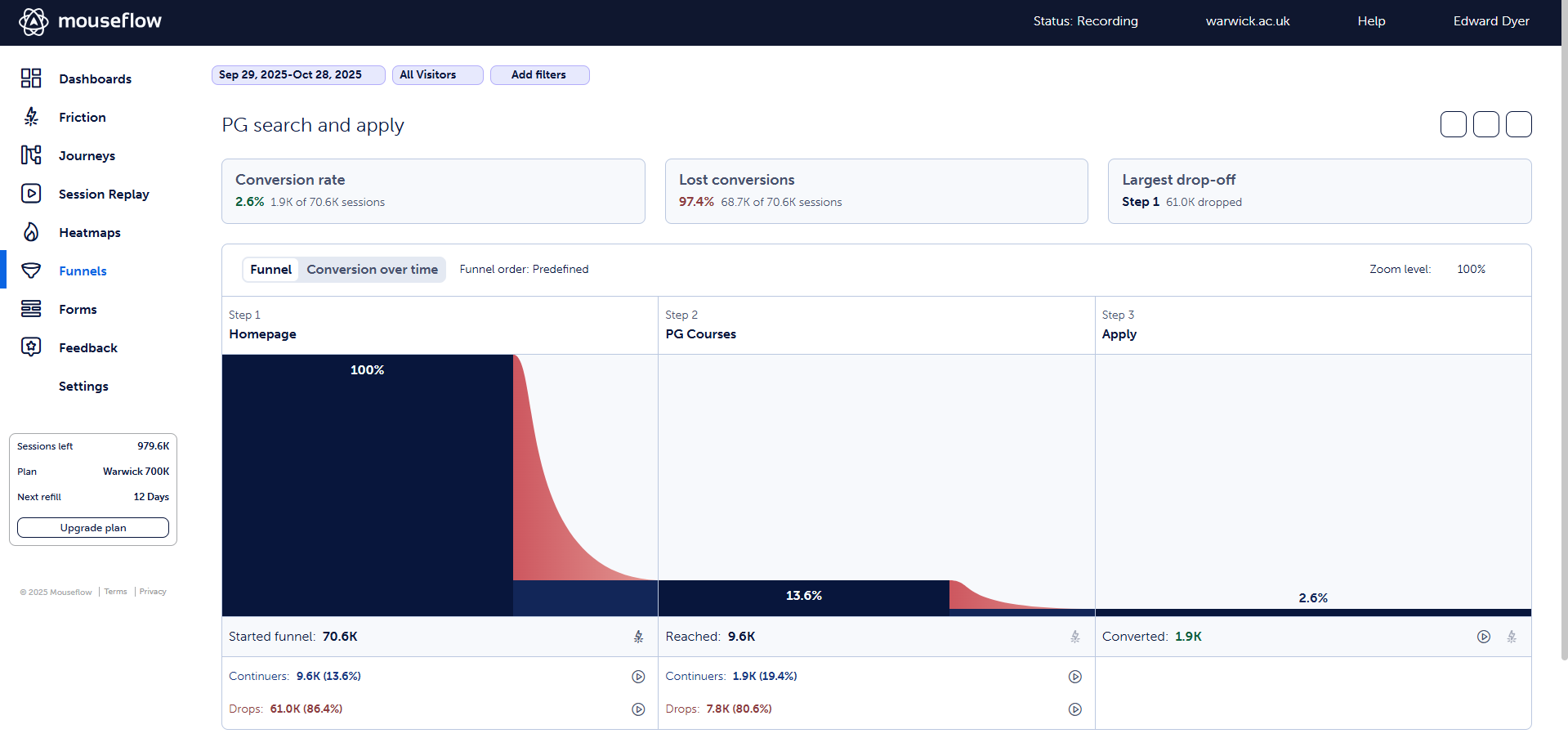This screenshot has width=1568, height=747.
Task: Go to Journeys via sidebar icon
Action: (31, 155)
